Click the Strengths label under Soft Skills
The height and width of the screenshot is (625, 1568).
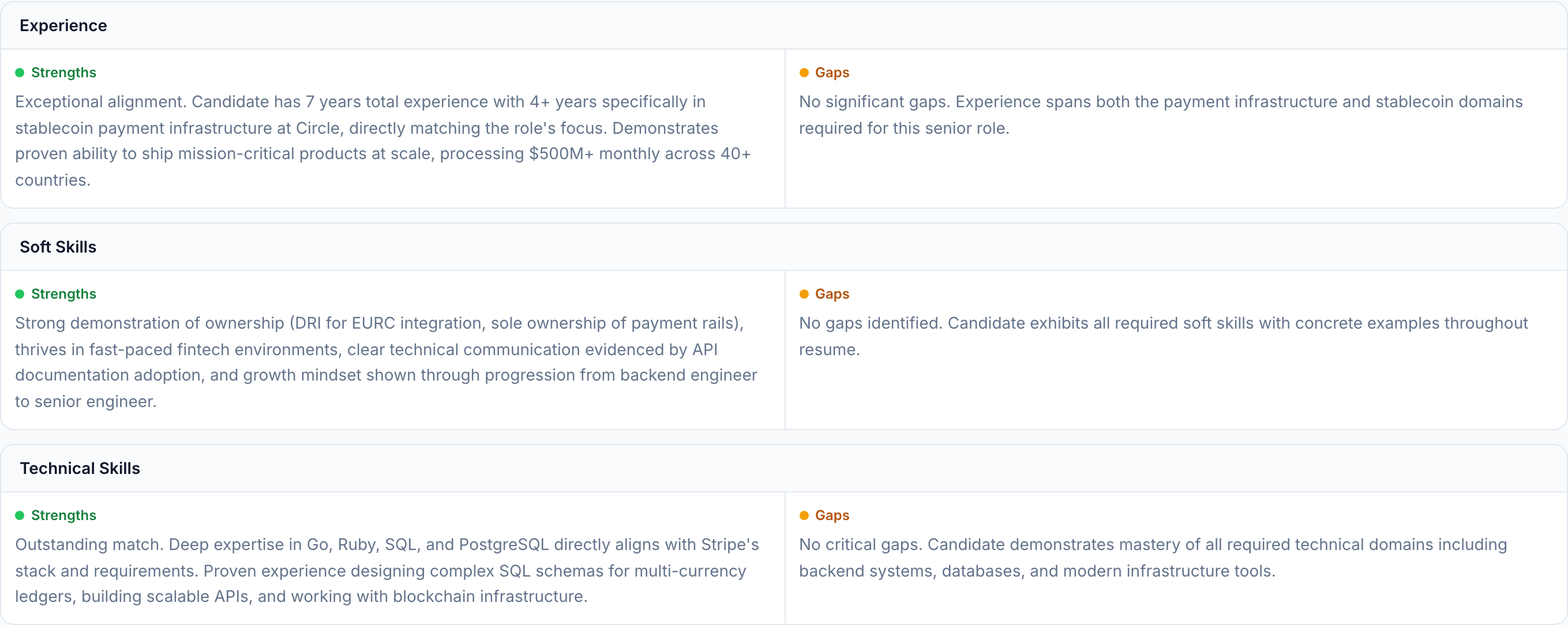(x=63, y=295)
